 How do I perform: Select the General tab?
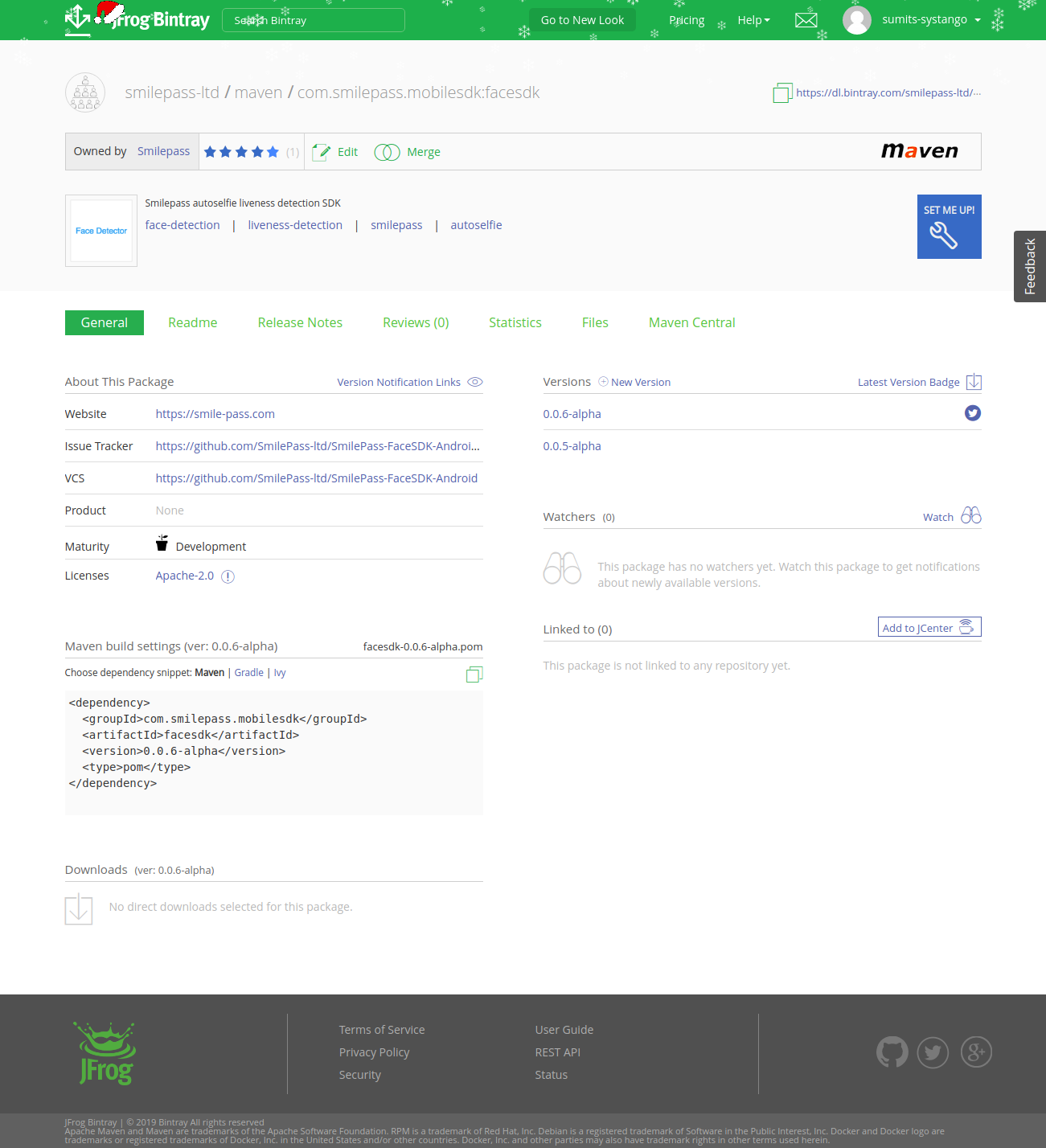(x=105, y=322)
